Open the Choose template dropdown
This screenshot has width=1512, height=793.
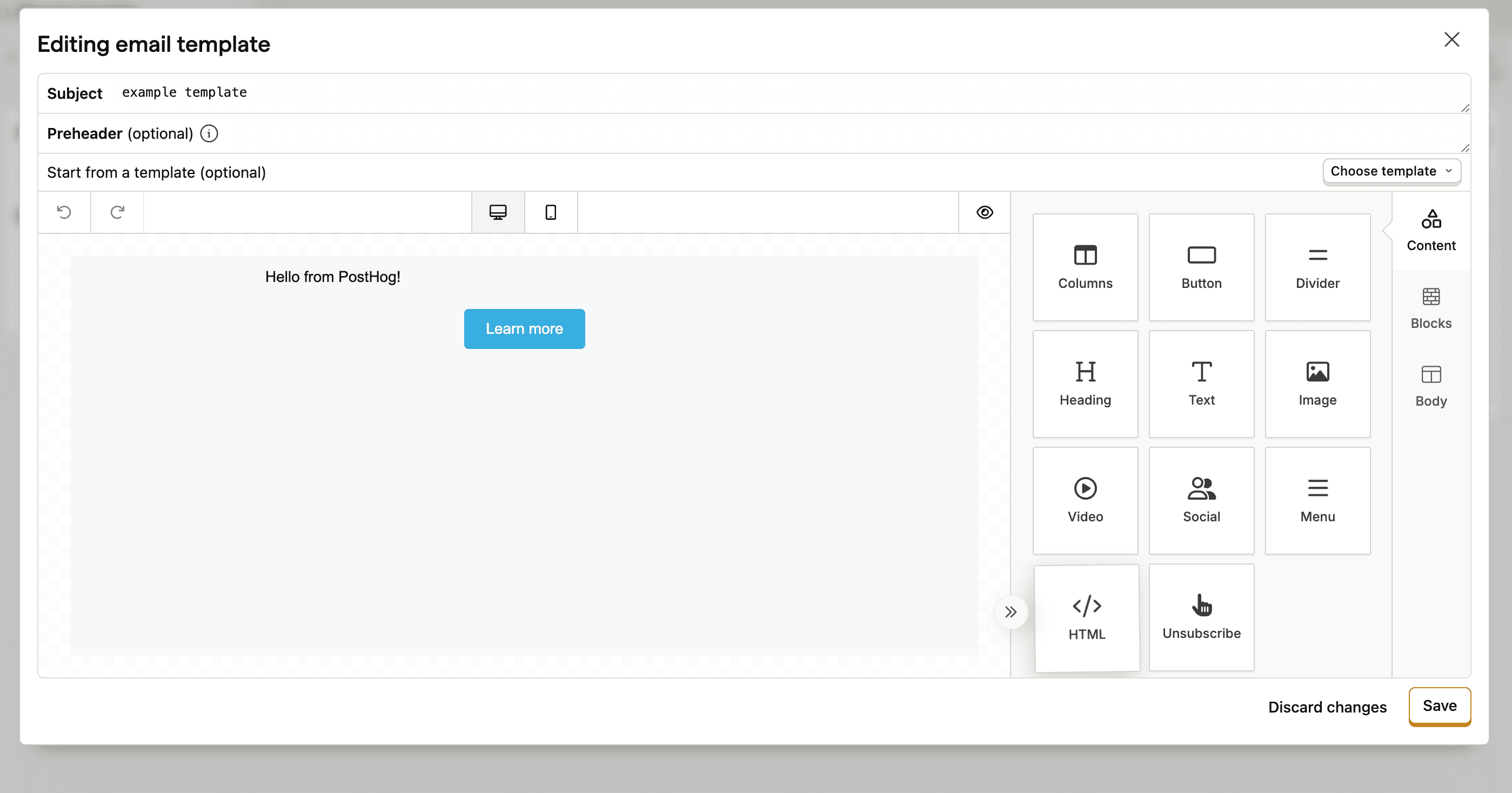pos(1391,171)
